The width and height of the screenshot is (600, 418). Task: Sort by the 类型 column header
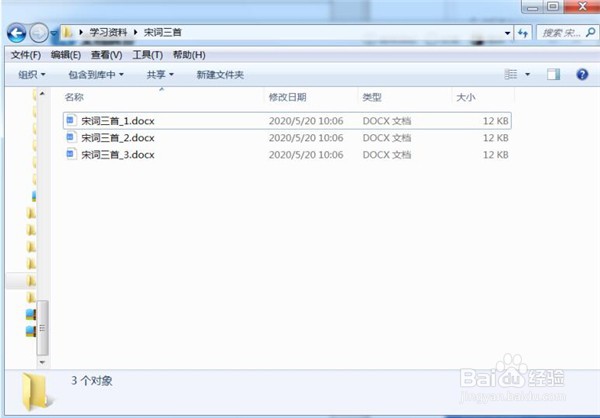tap(404, 97)
